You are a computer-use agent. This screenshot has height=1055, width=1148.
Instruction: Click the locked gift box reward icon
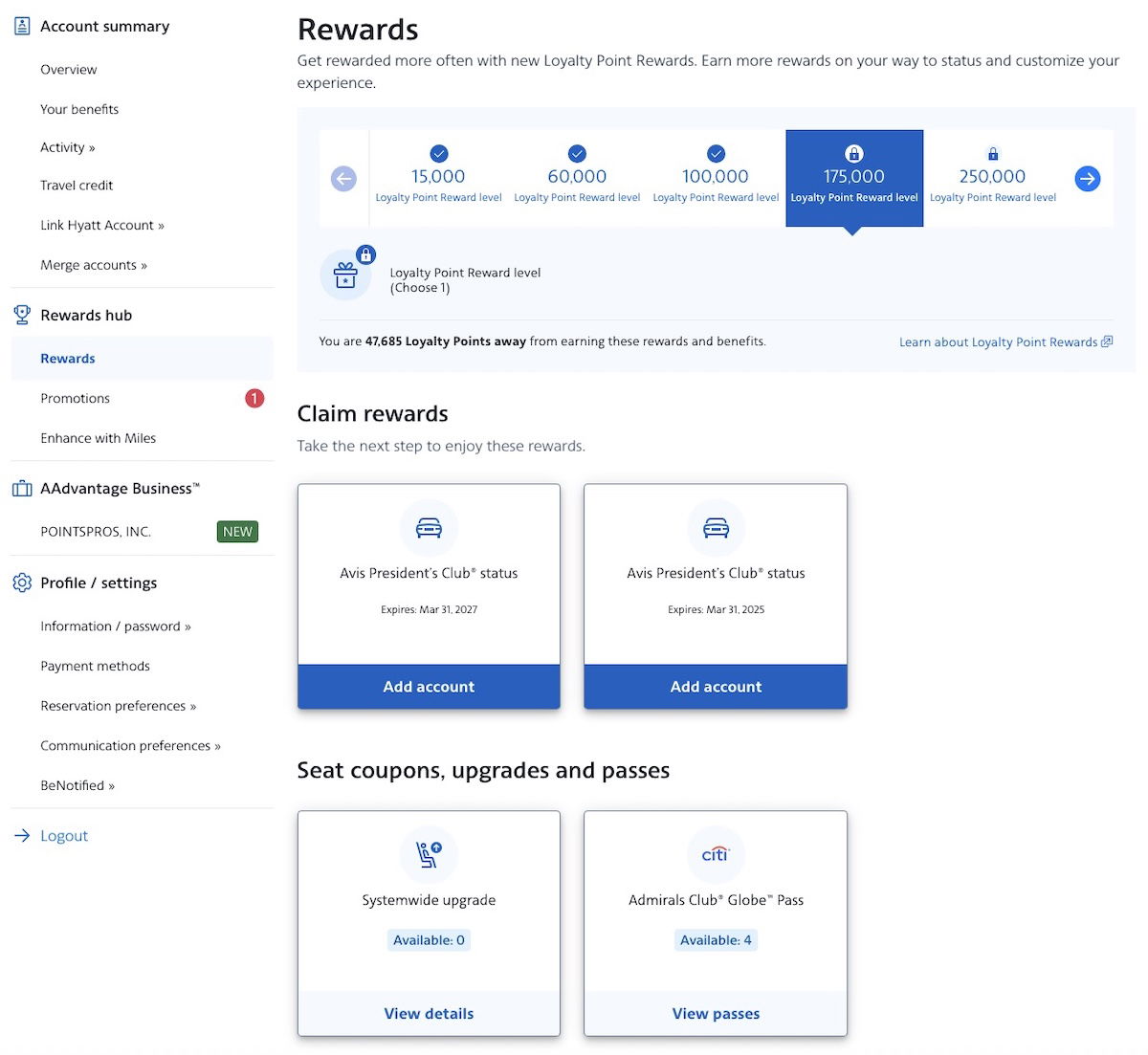point(345,275)
